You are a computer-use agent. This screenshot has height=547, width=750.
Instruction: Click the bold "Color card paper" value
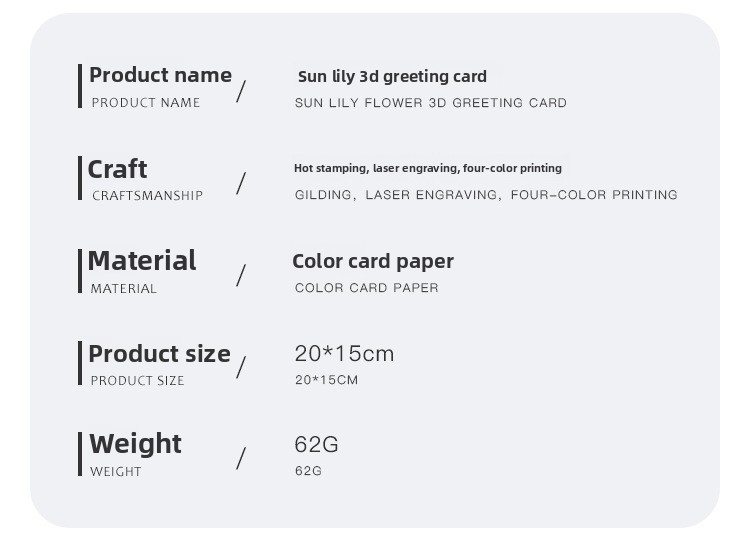373,262
